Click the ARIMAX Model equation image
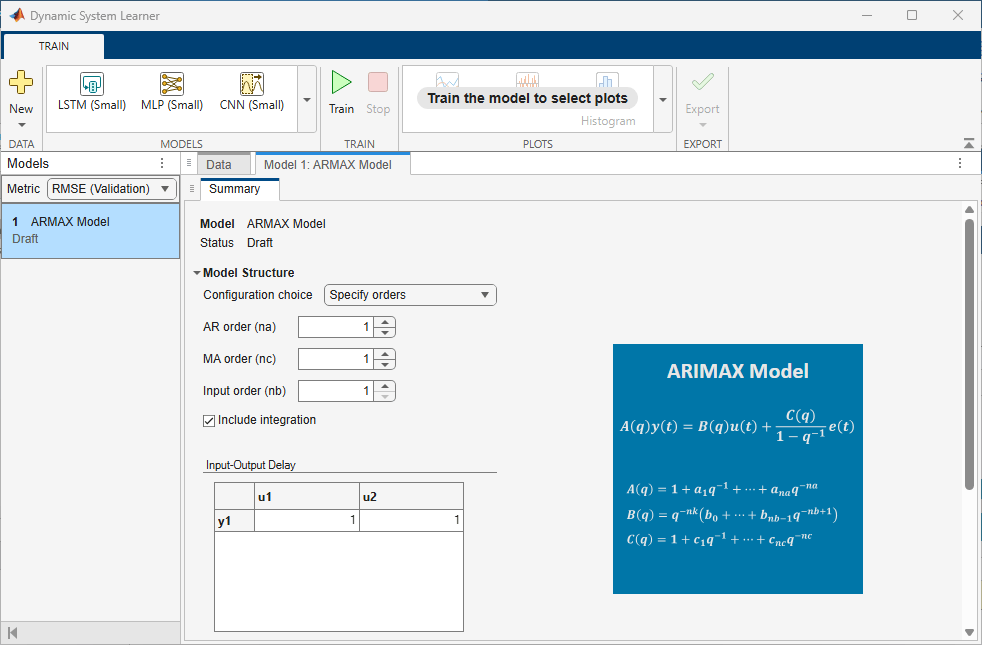The width and height of the screenshot is (982, 645). tap(738, 468)
